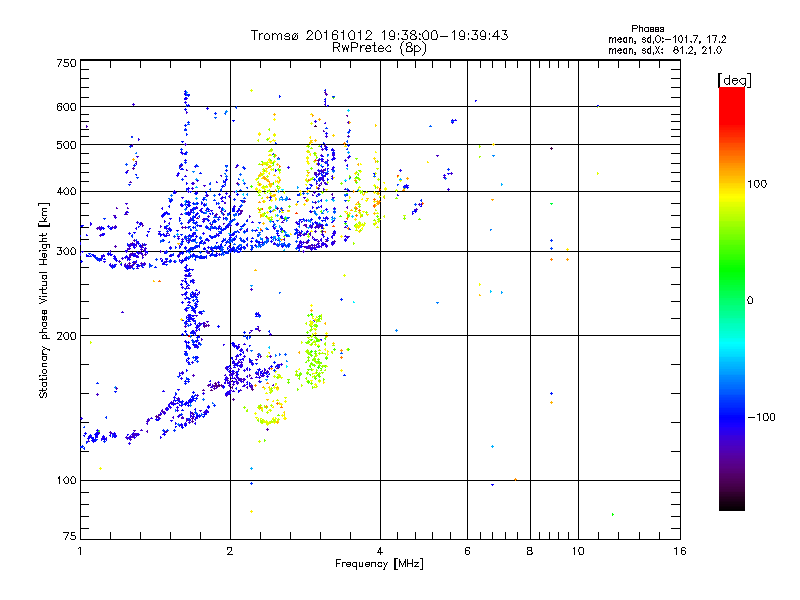Click the x-axis tick label '8'

pyautogui.click(x=530, y=551)
